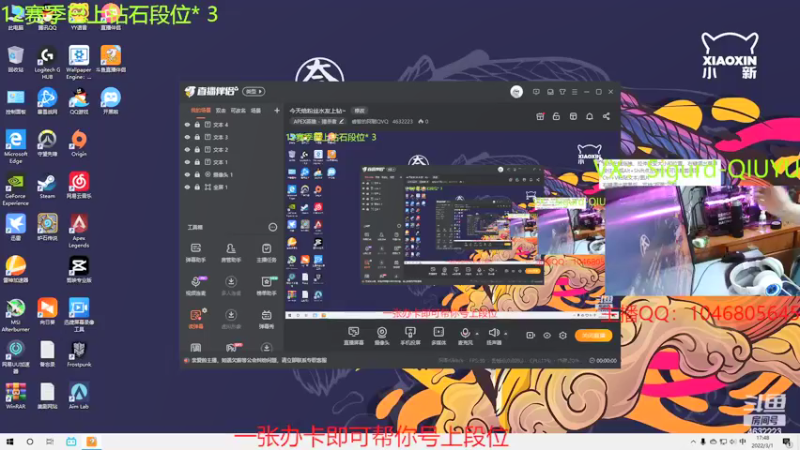Open the Origin desktop icon
The width and height of the screenshot is (800, 450).
click(79, 143)
